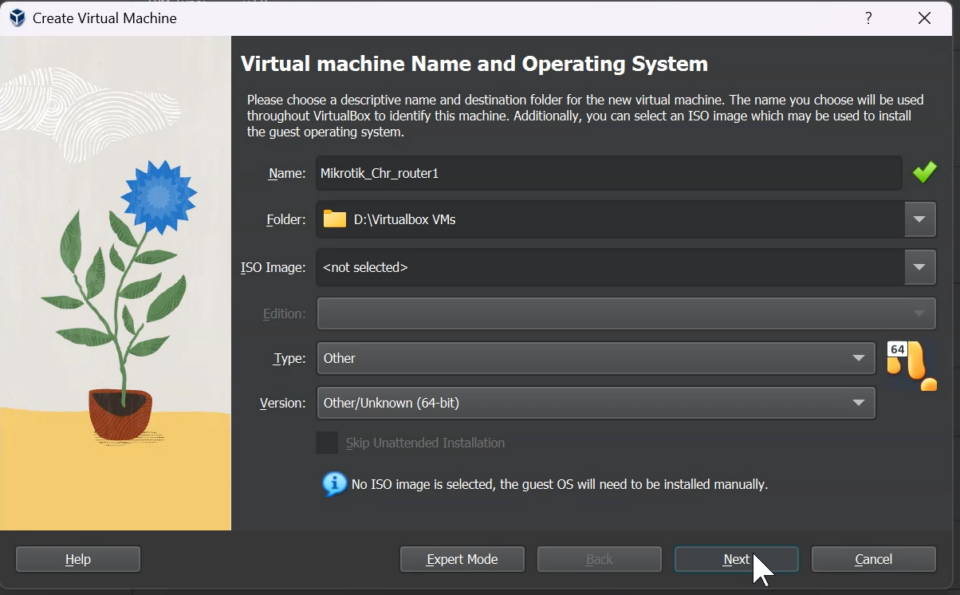Click the Create Virtual Machine window icon
The image size is (960, 595).
click(x=16, y=17)
